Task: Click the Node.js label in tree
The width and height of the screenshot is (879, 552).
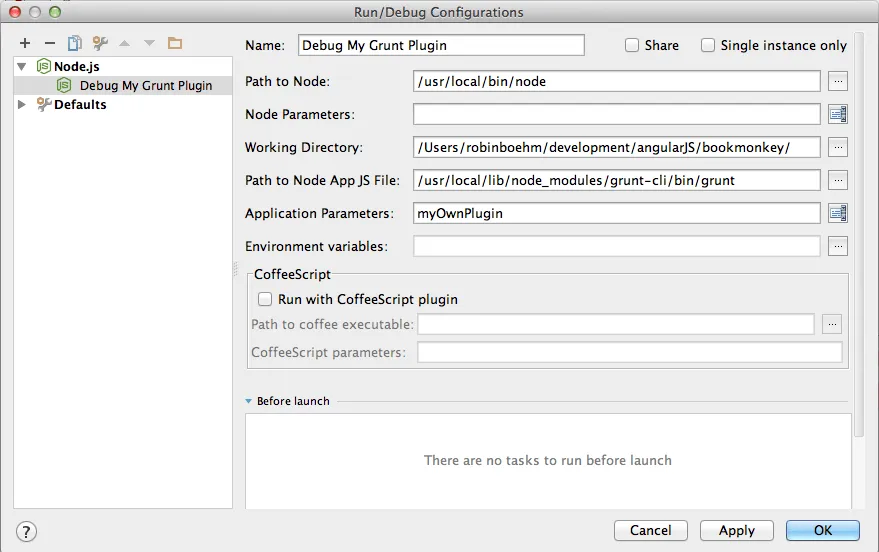Action: [77, 67]
